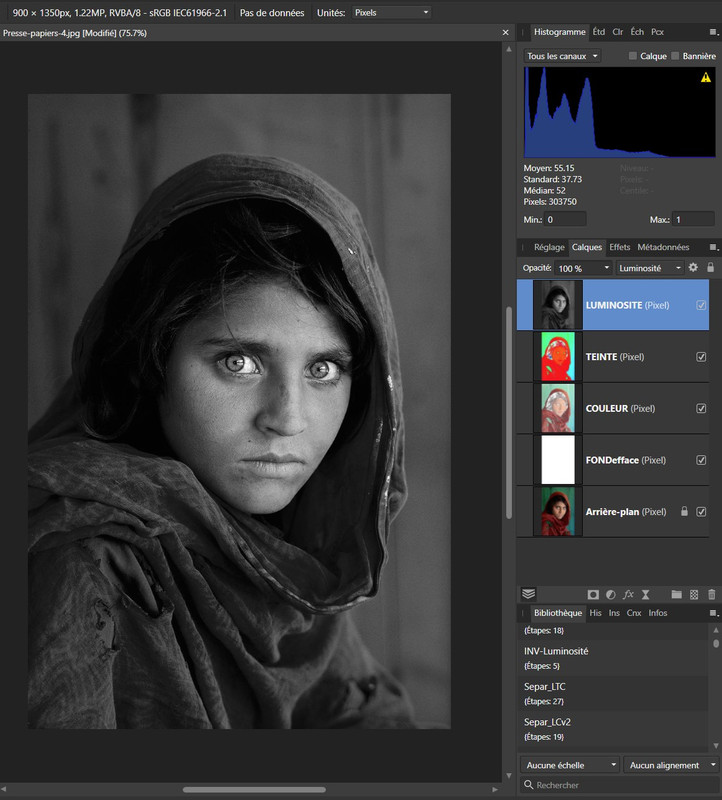Select the Arrière-plan layer thumbnail

click(x=558, y=511)
